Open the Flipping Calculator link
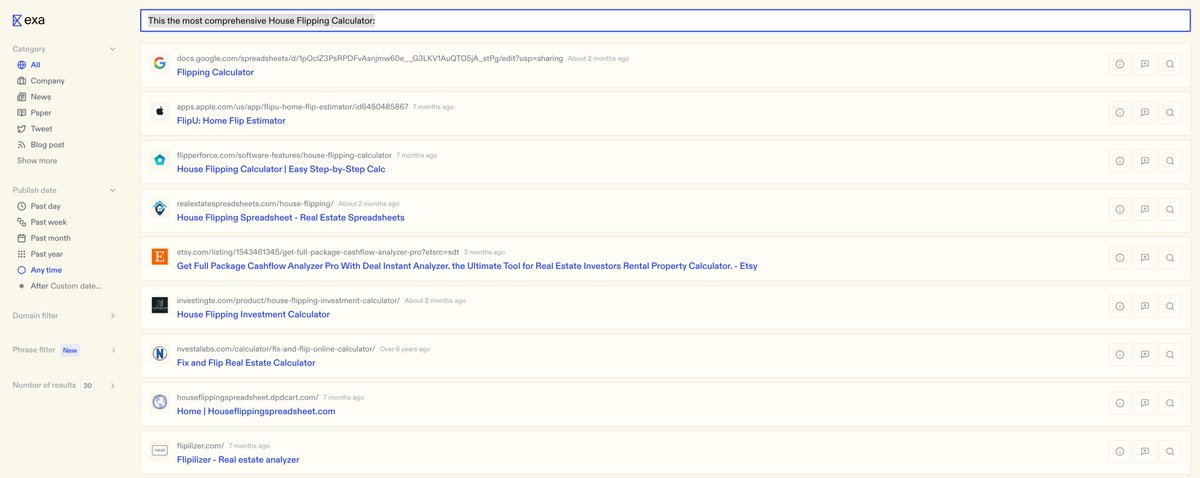Image resolution: width=1200 pixels, height=478 pixels. 215,72
